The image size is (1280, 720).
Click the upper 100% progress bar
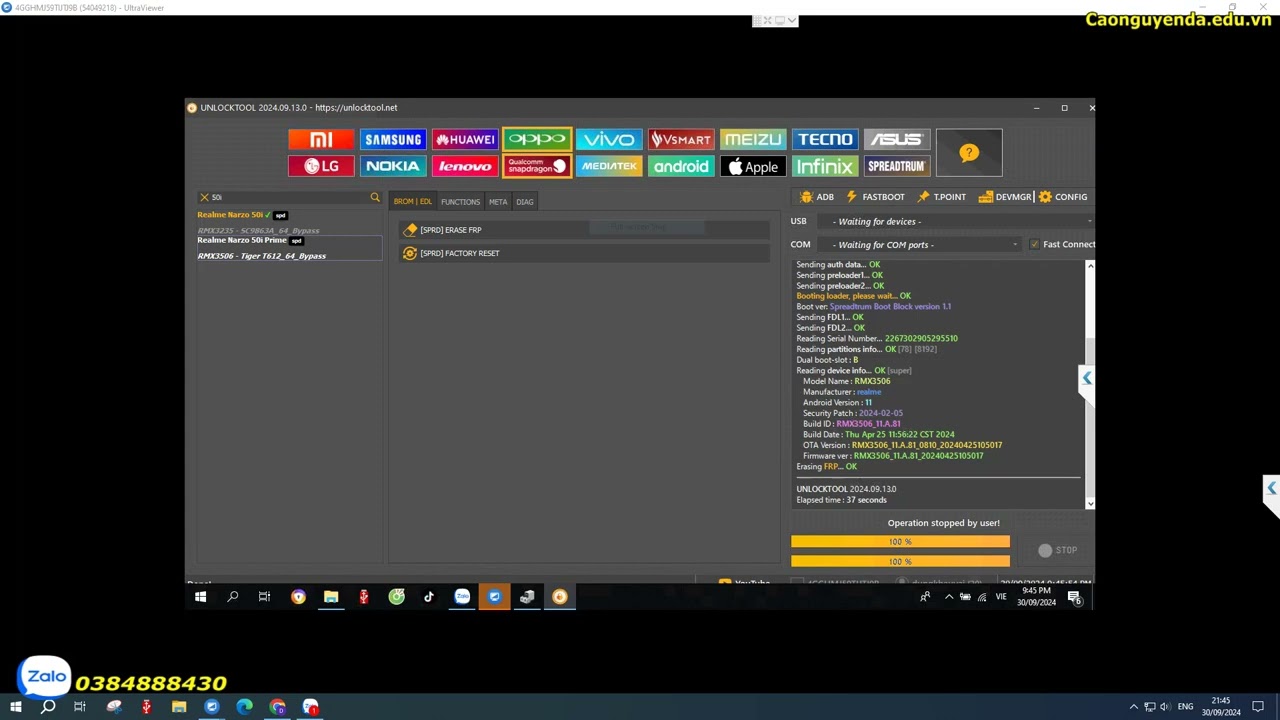pos(900,541)
